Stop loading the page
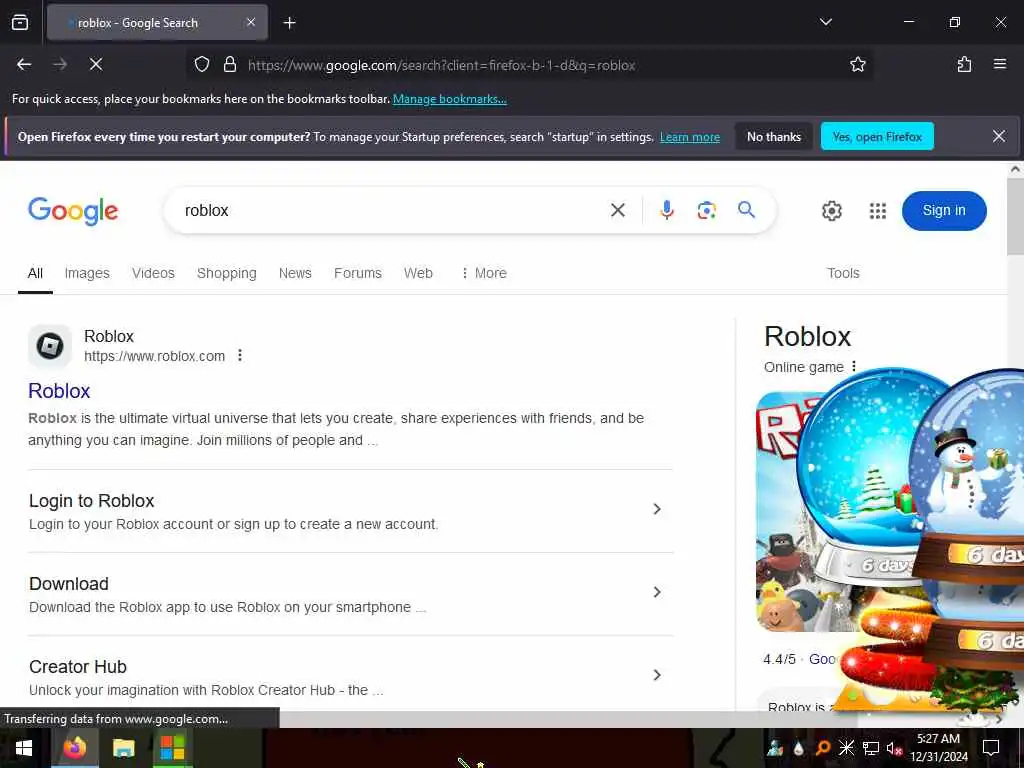 (x=96, y=64)
